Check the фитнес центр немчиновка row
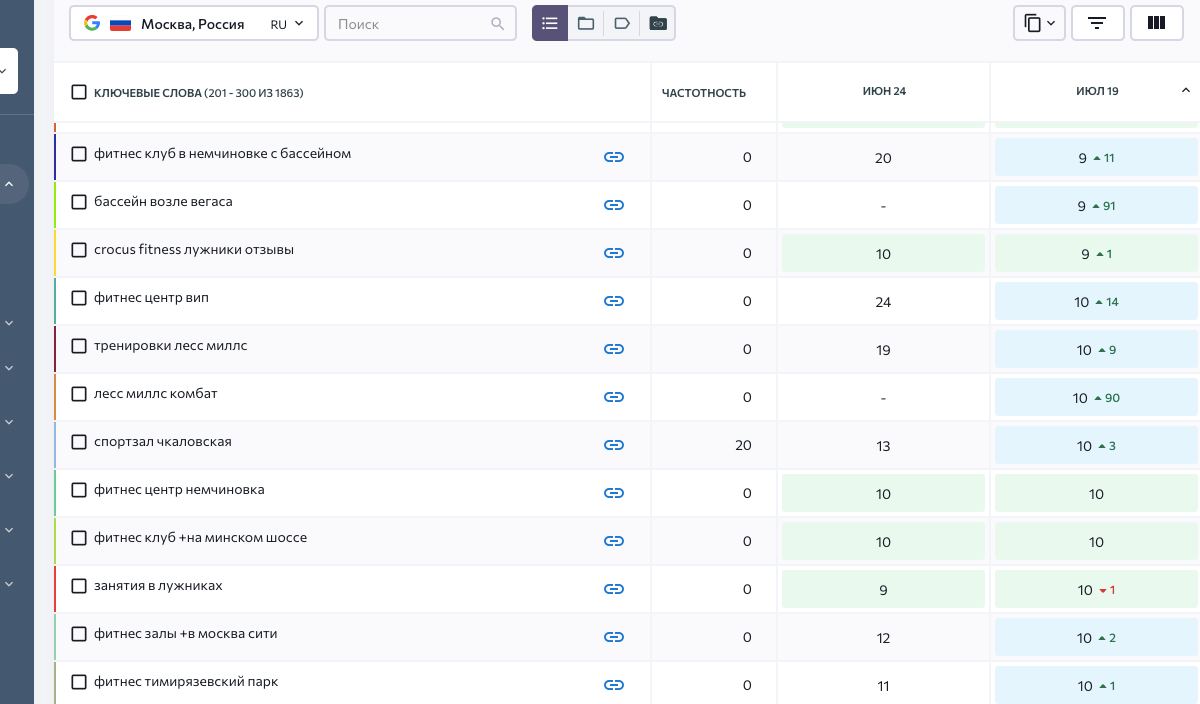Image resolution: width=1200 pixels, height=704 pixels. click(79, 490)
